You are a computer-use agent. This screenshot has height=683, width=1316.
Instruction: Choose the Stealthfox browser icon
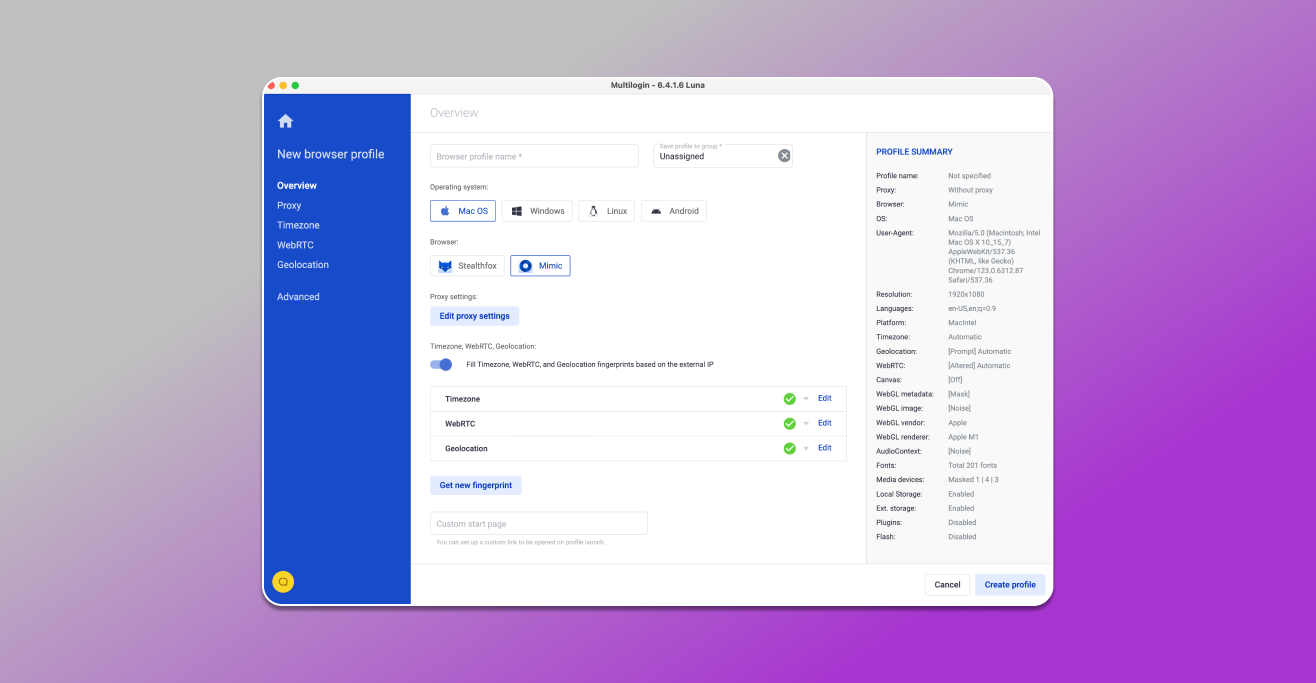tap(444, 265)
